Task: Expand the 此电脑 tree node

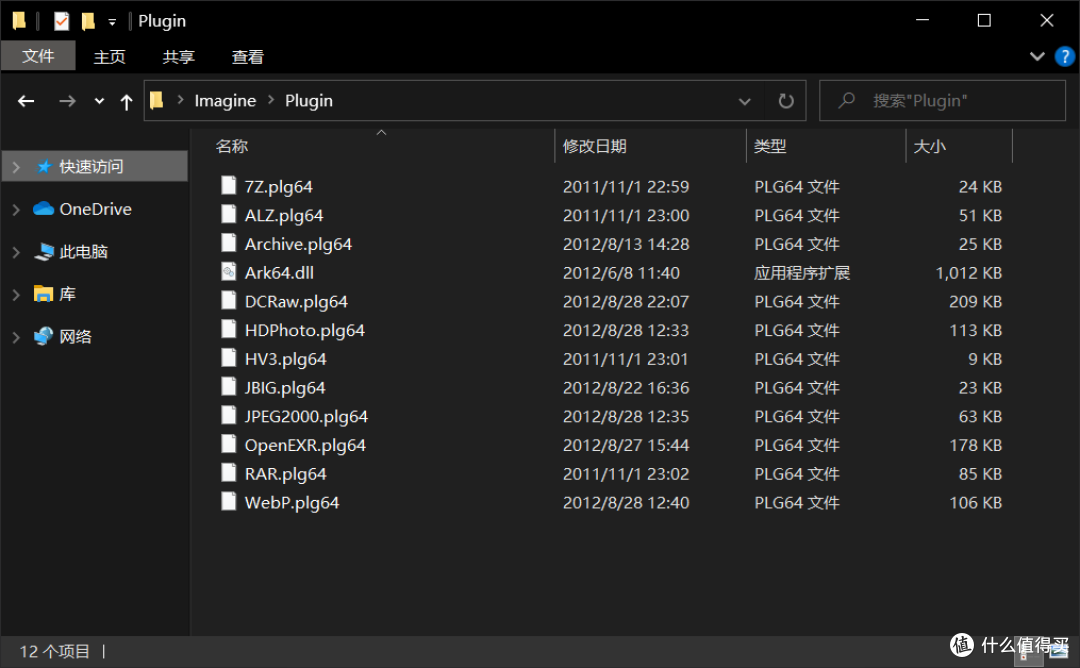Action: pyautogui.click(x=17, y=252)
